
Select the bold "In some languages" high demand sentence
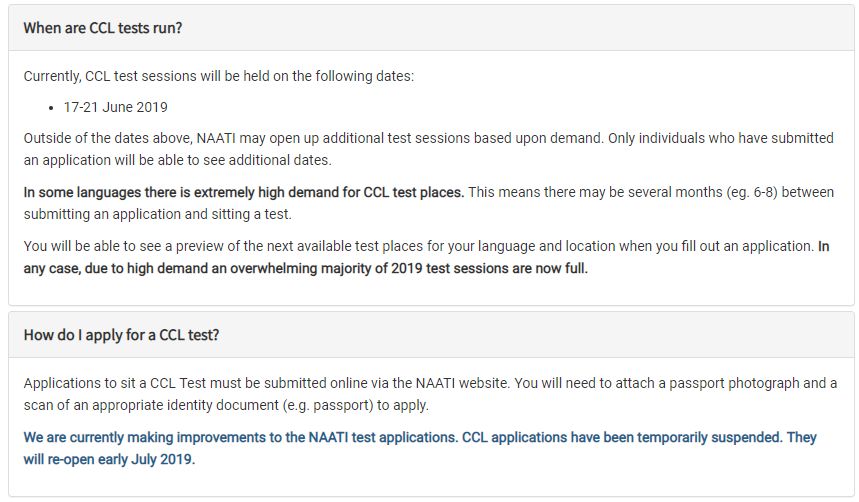[x=243, y=192]
